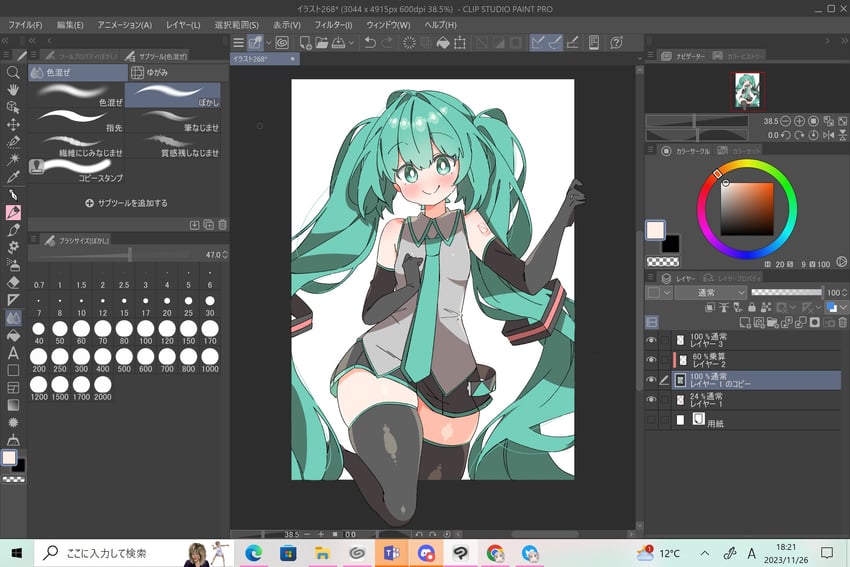Open the ファイル(F) menu
Image resolution: width=850 pixels, height=567 pixels.
tap(25, 25)
